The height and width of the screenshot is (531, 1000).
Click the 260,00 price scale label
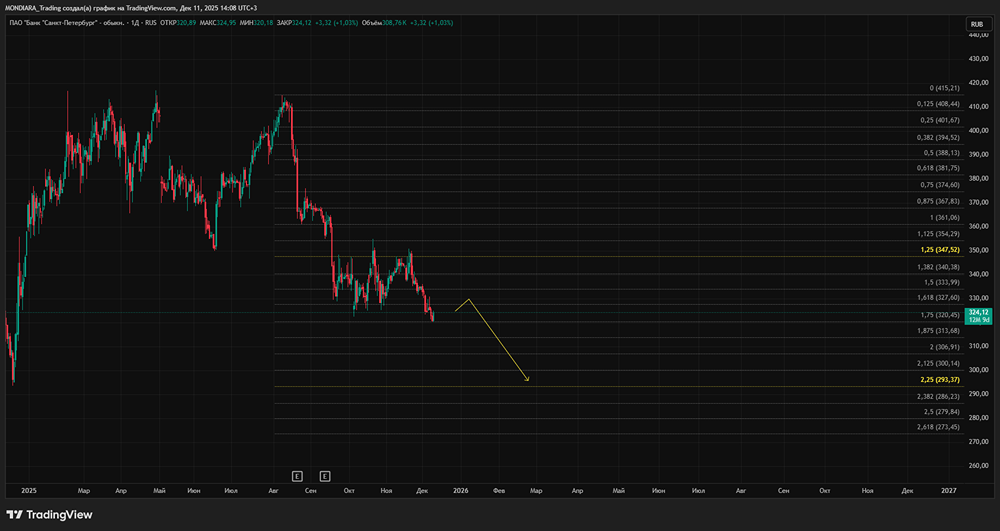click(978, 465)
